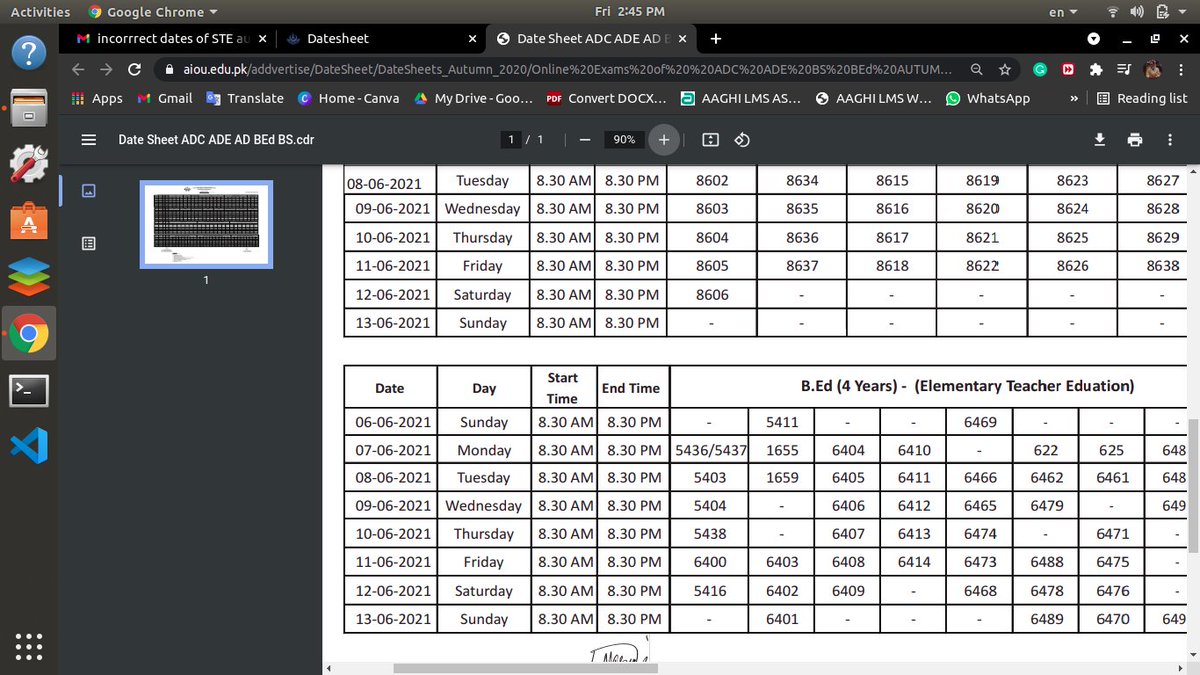Open the Convert DOCX bookmark
This screenshot has width=1200, height=675.
click(x=607, y=98)
